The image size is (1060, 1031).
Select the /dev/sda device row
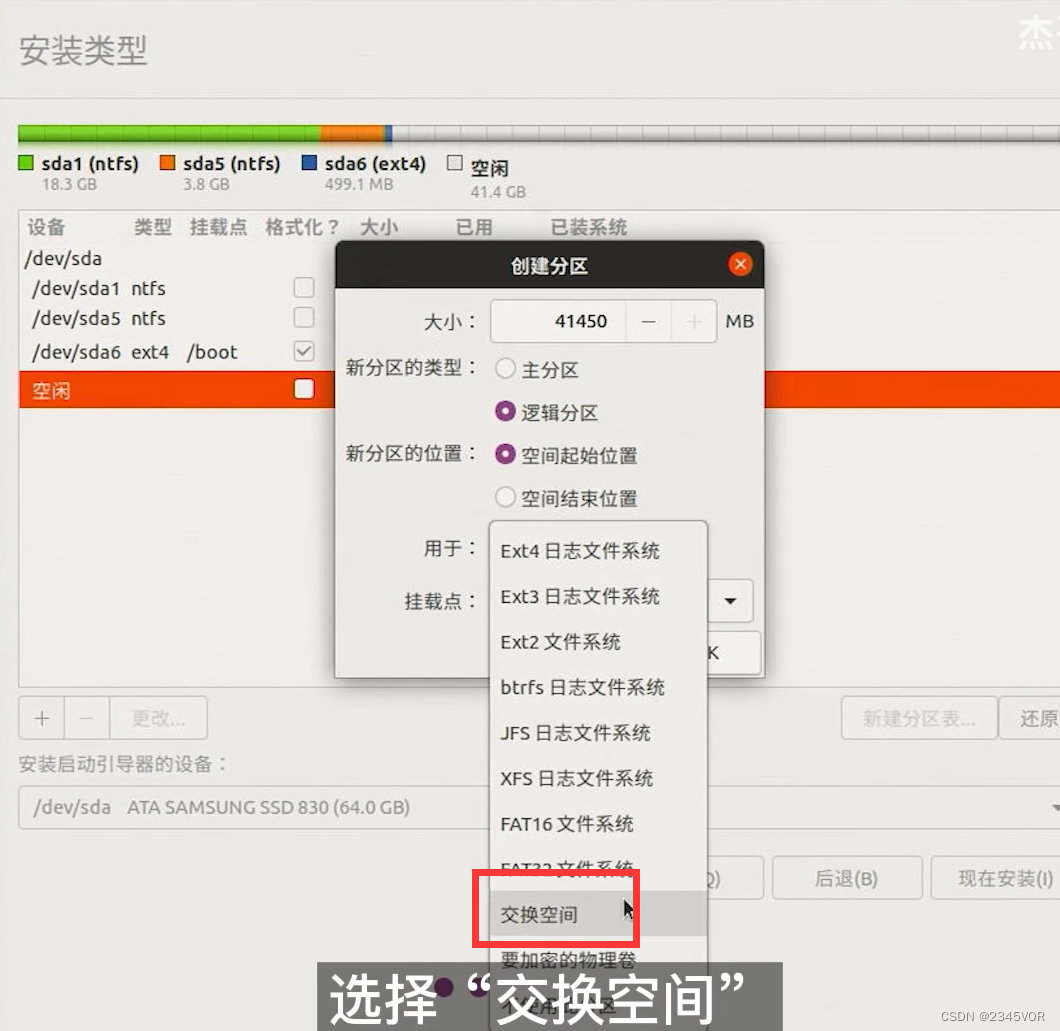coord(177,258)
